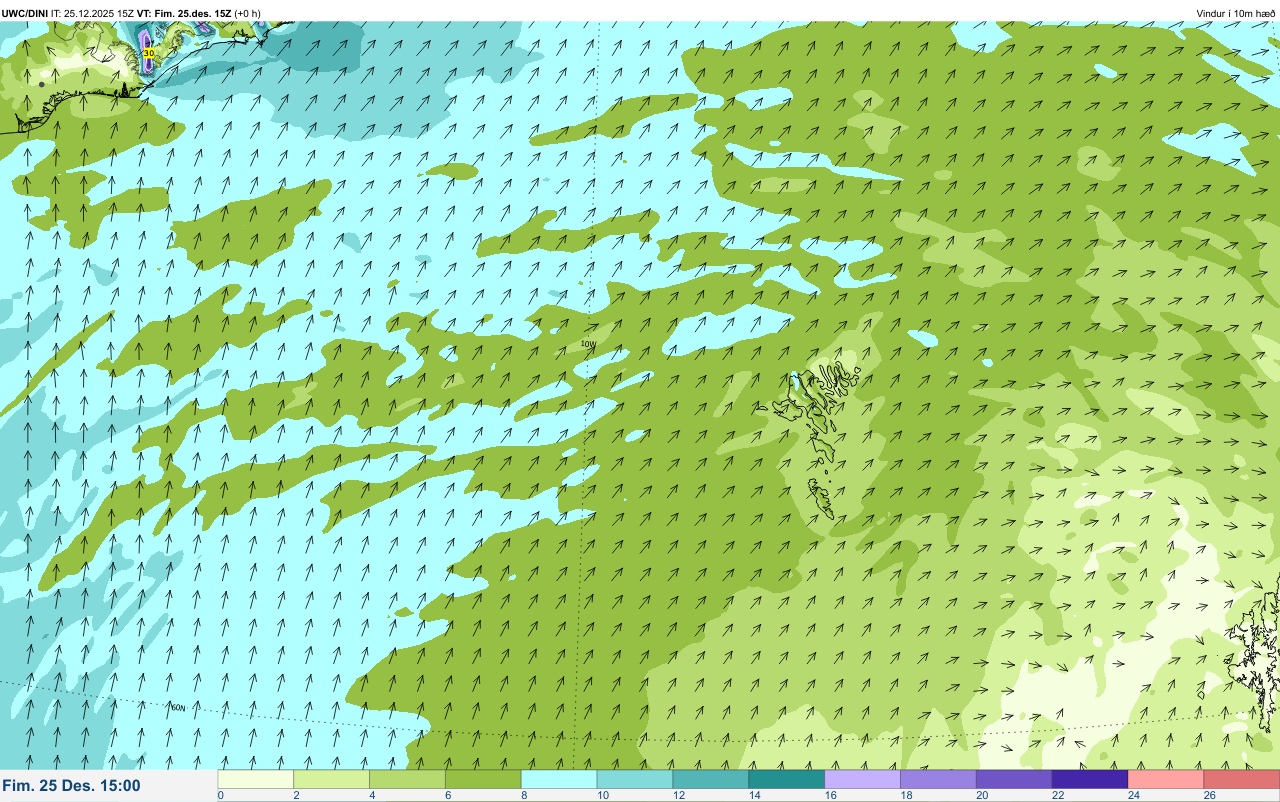Click the lavender 16–18 legend swatch

click(x=863, y=779)
